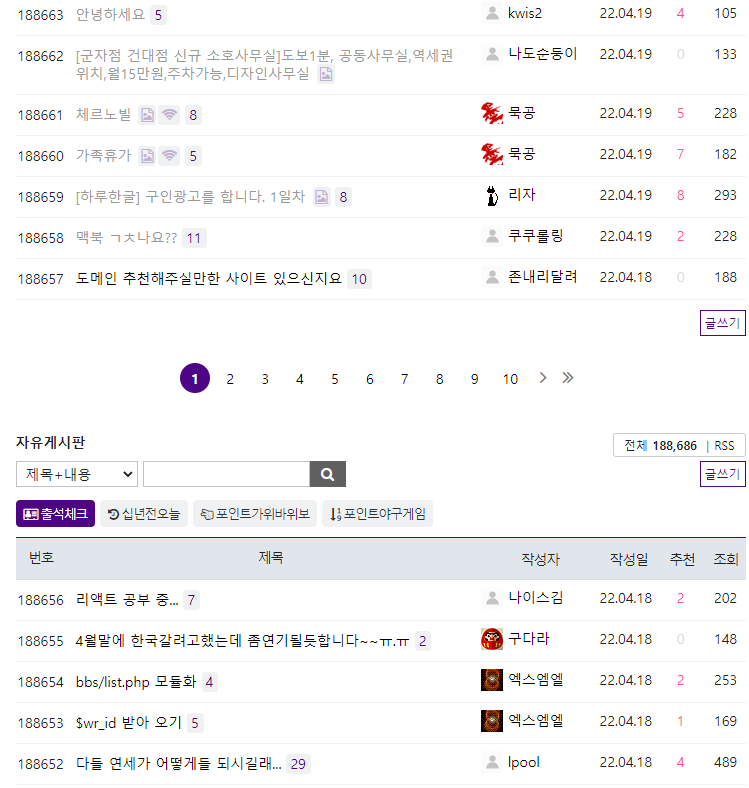Open post 리액트 공부 중...
Viewport: 749px width, 788px height.
point(127,599)
